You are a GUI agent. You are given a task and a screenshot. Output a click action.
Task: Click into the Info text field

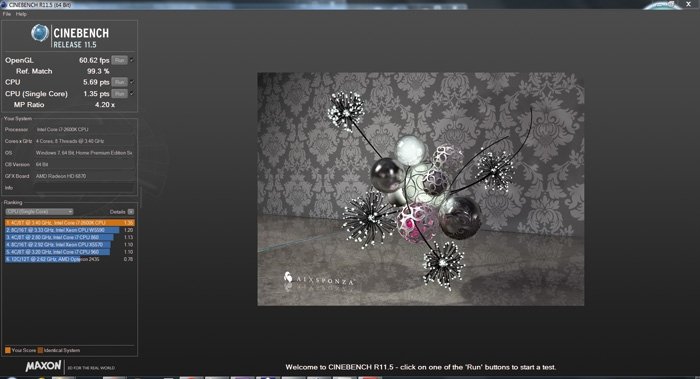tap(85, 188)
